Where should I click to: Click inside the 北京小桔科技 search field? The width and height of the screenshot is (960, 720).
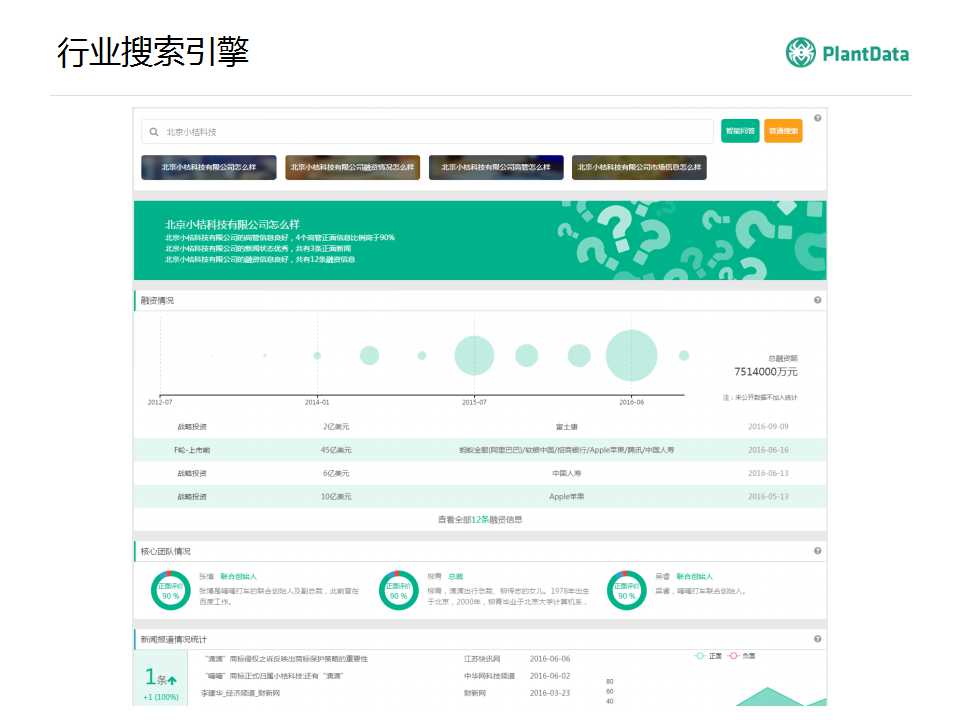pyautogui.click(x=430, y=132)
